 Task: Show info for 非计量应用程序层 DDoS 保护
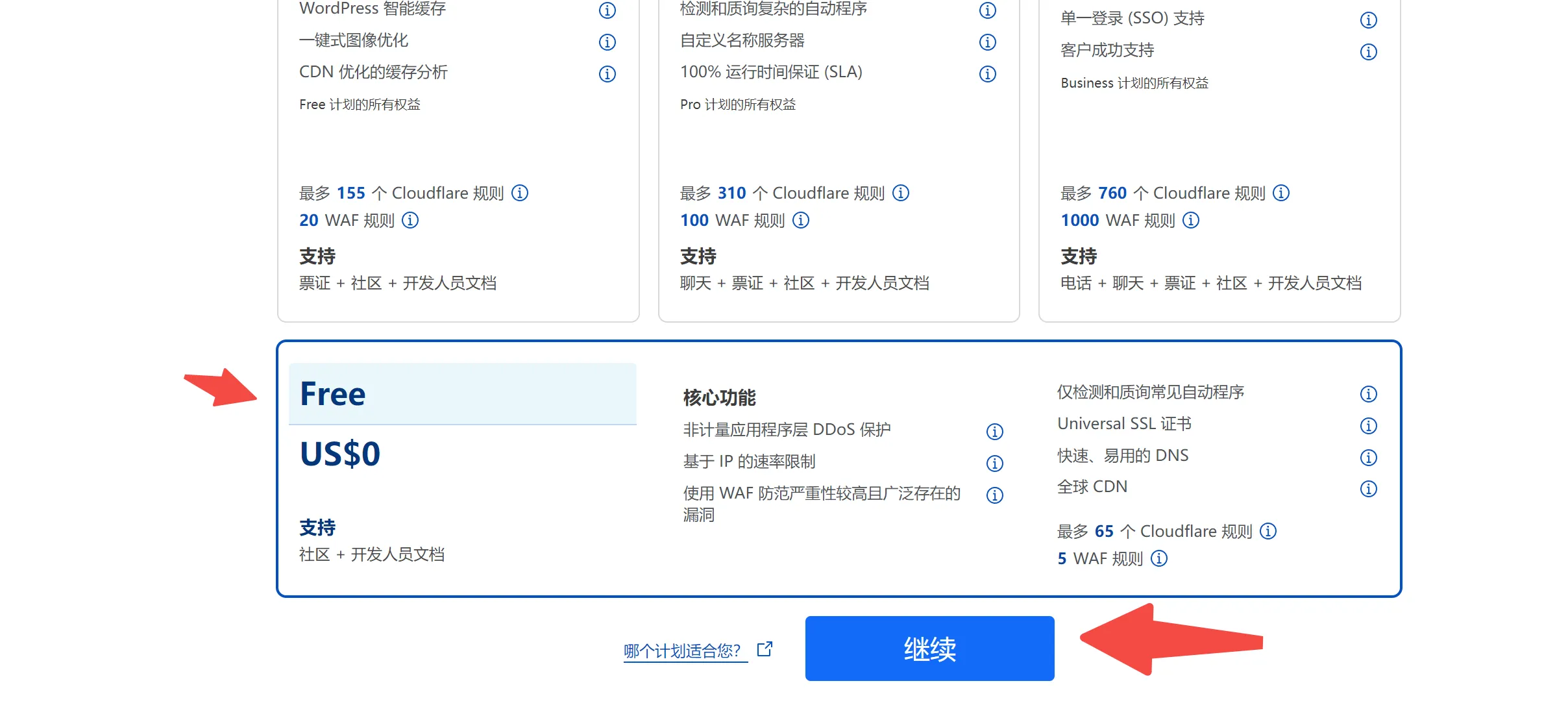(994, 432)
